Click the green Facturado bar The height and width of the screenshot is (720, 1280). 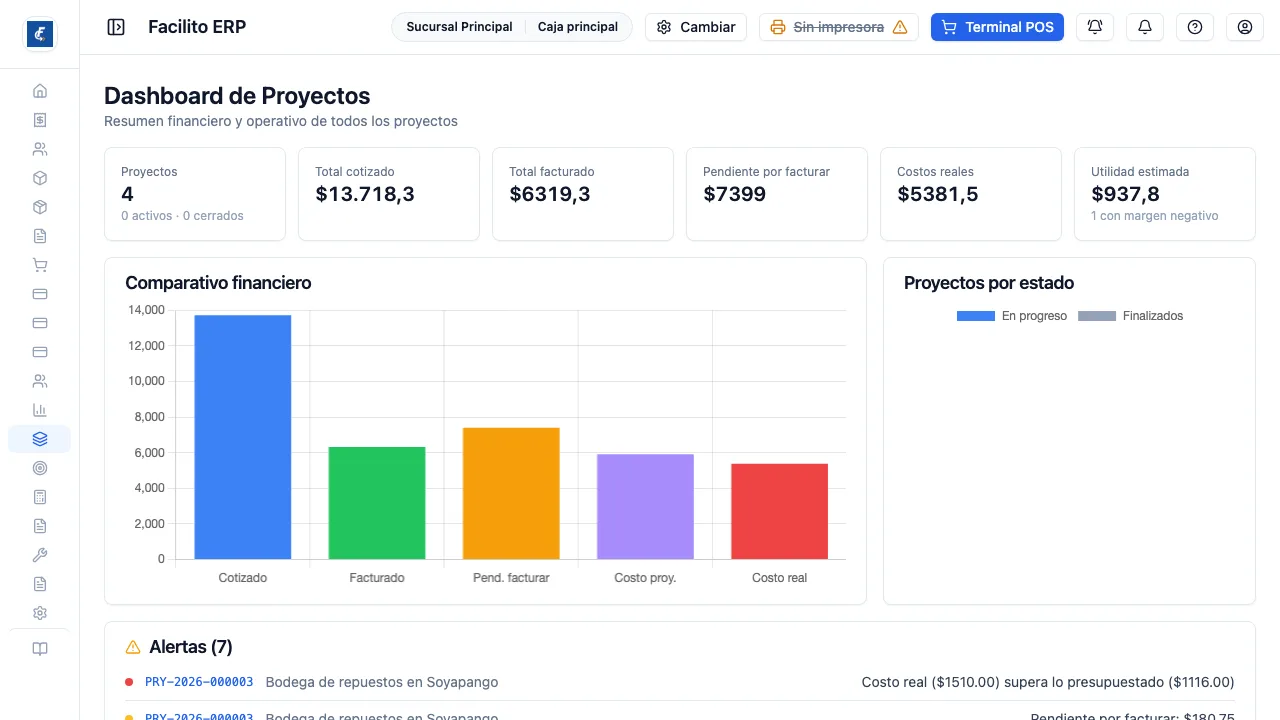[377, 503]
